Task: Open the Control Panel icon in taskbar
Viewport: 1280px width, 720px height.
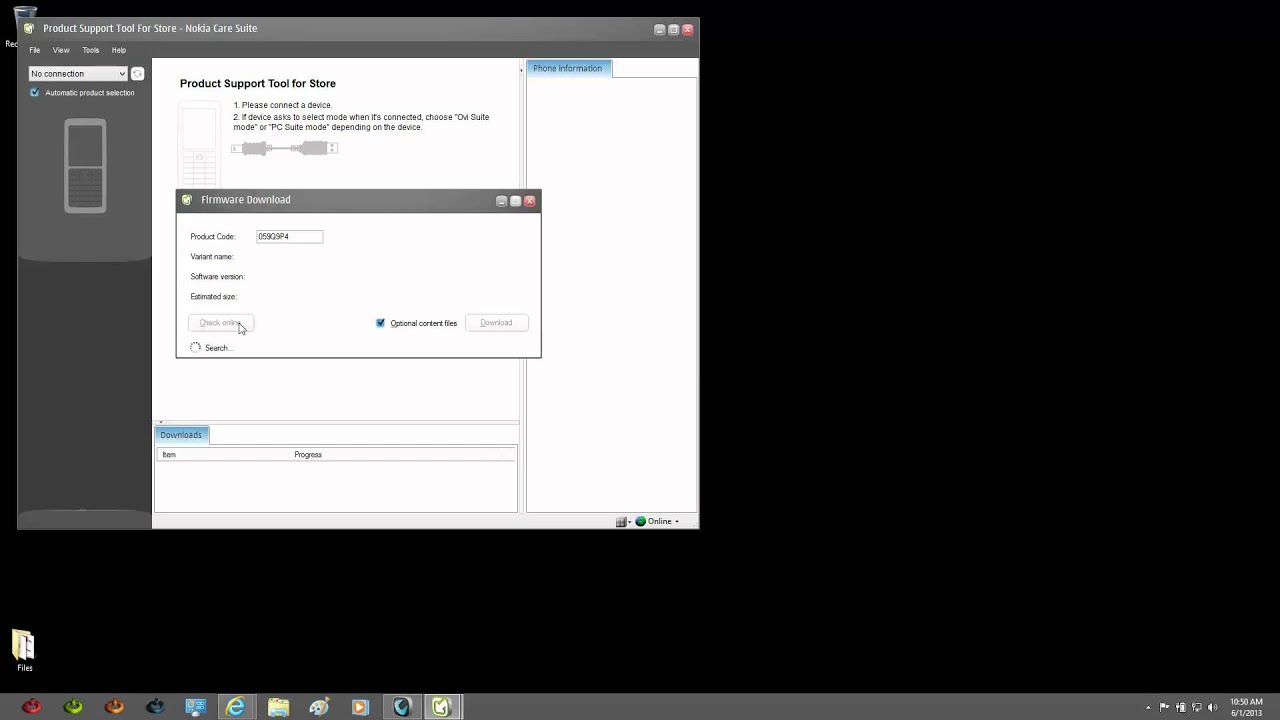Action: click(196, 707)
